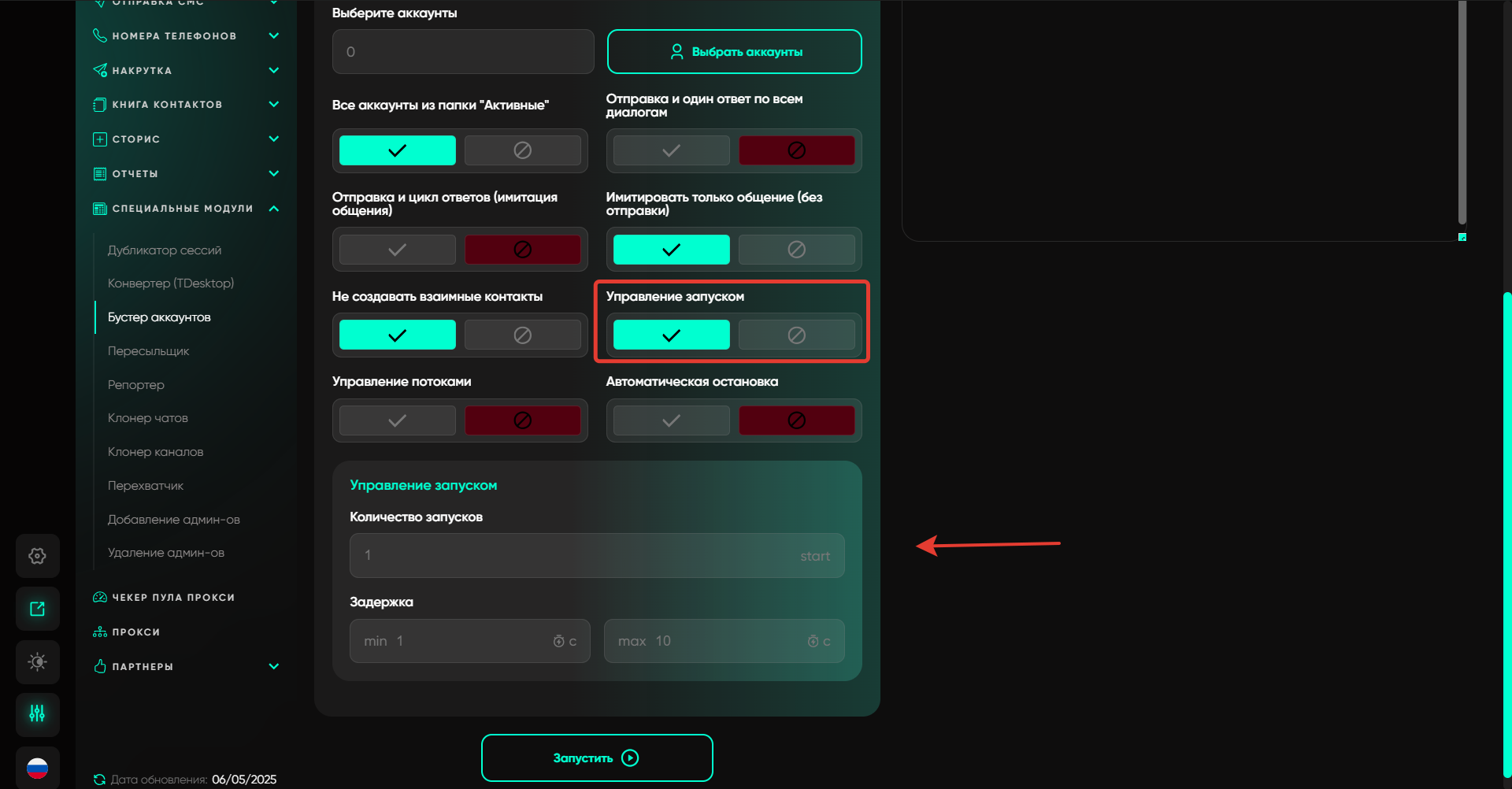
Task: Click the Russian flag language icon
Action: coord(37,768)
